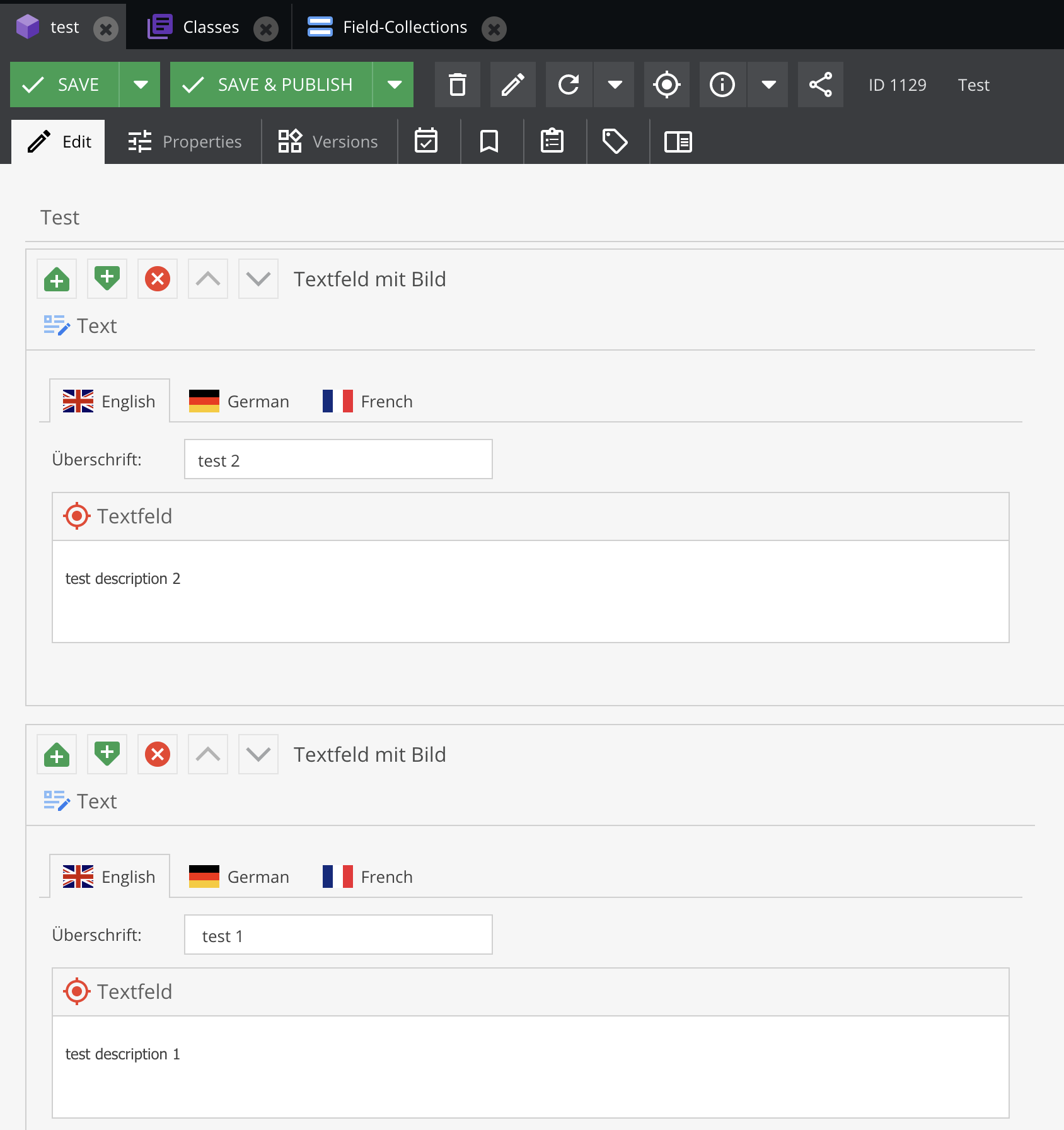Screen dimensions: 1064x1130
Task: Switch to the Versions tab
Action: tap(329, 141)
